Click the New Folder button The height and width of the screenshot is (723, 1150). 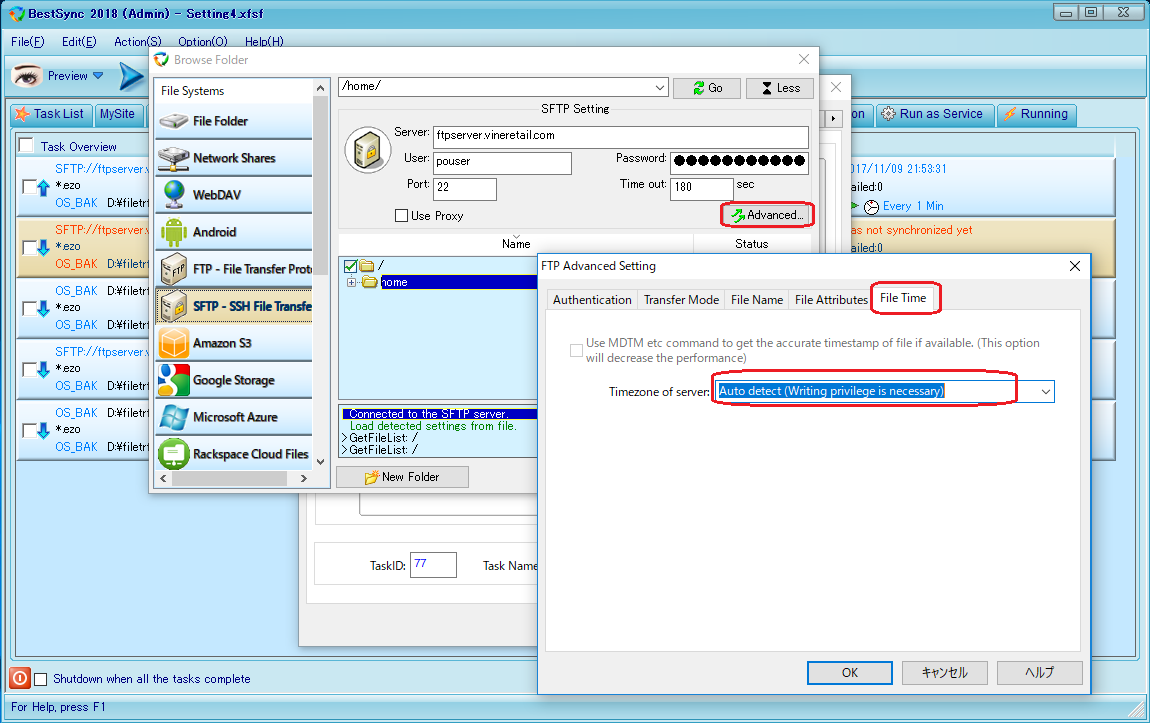[x=402, y=477]
